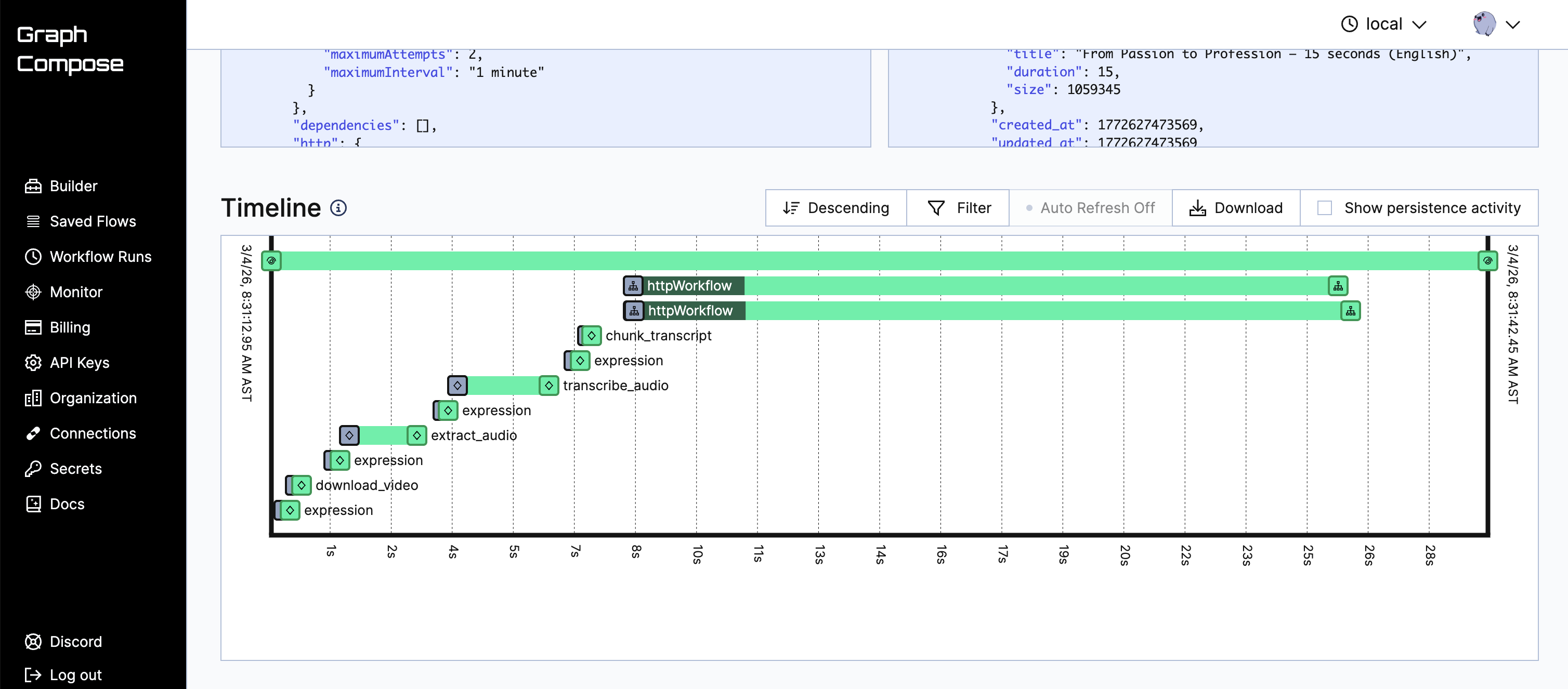The image size is (1568, 689).
Task: Open the timeline Filter options
Action: [958, 208]
